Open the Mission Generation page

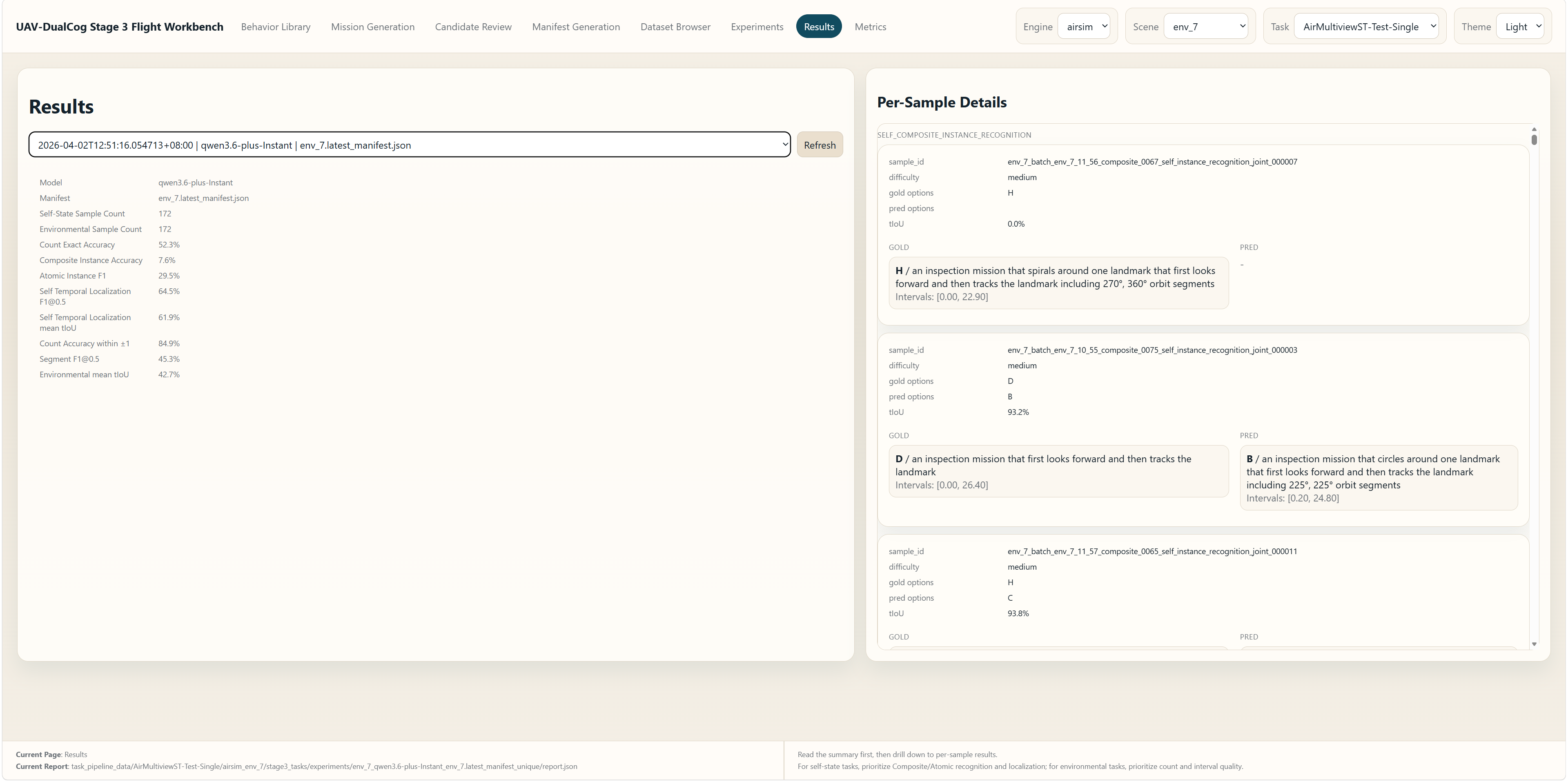(x=372, y=26)
